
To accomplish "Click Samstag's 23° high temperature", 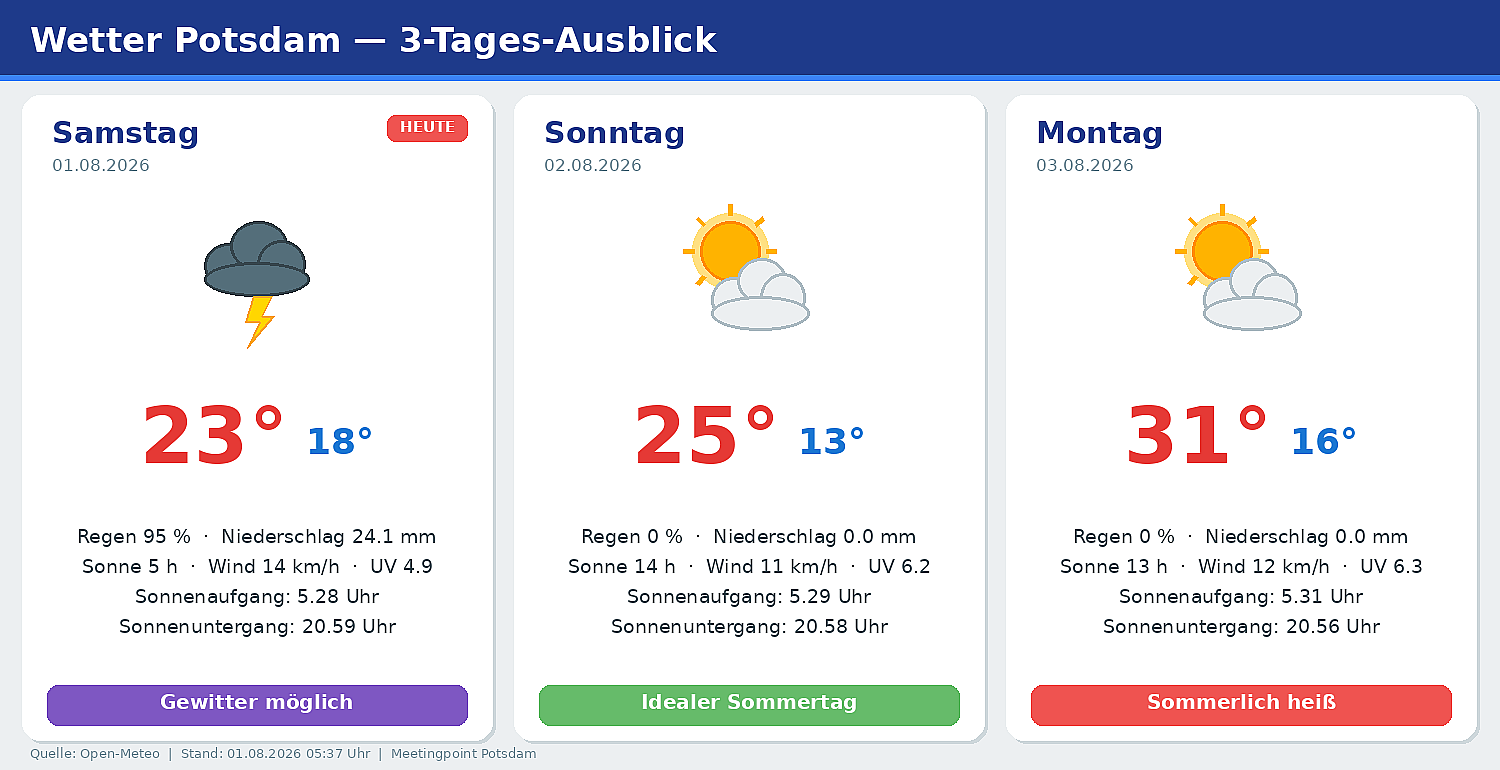I will click(213, 437).
